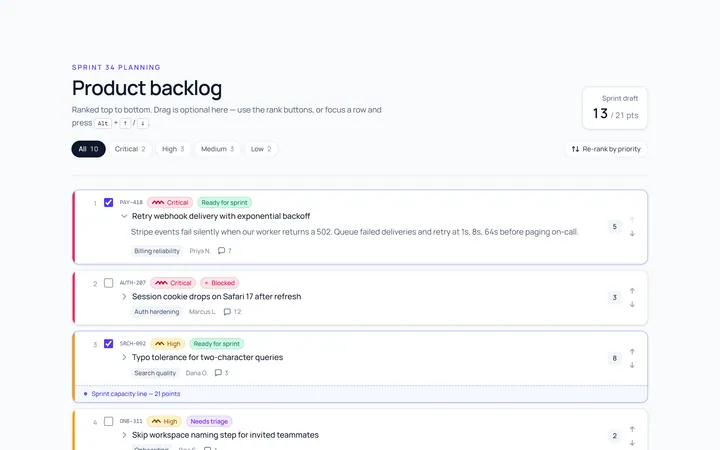Filter backlog by Critical priority
Screen dimensions: 720x450
click(130, 149)
